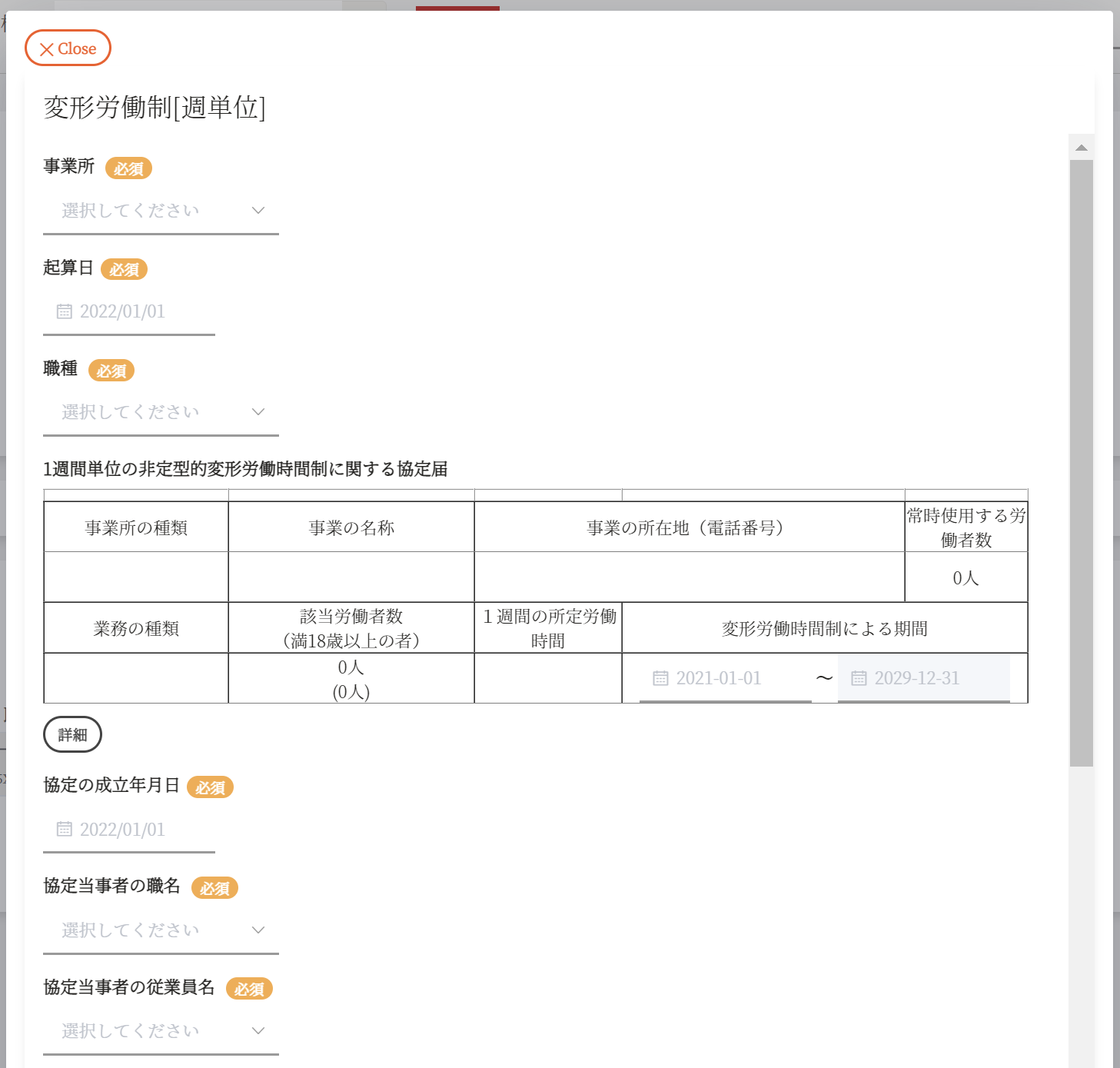Click the scrollbar up arrow

tap(1081, 148)
